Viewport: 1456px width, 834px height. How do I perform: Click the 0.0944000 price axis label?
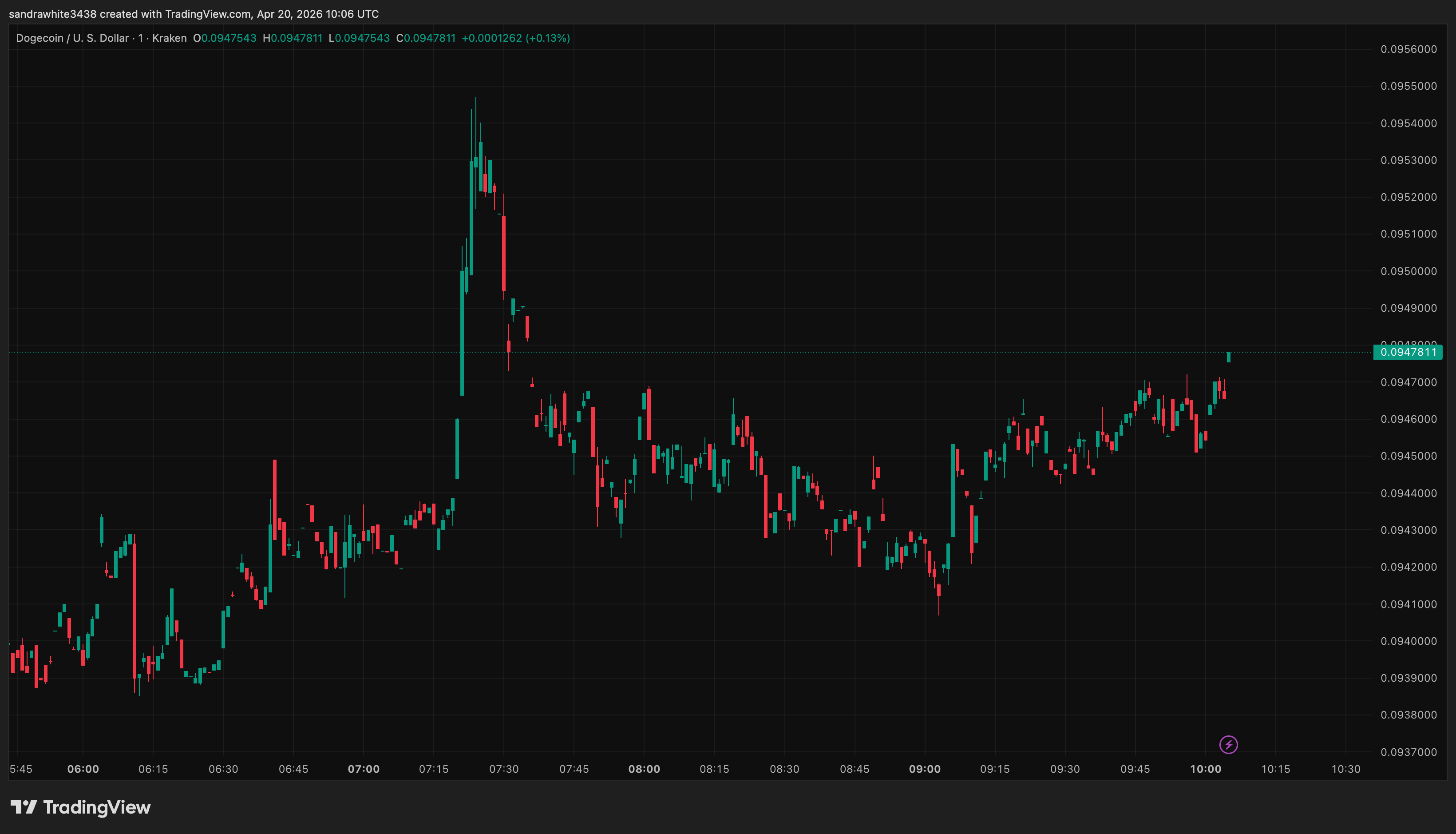tap(1409, 493)
